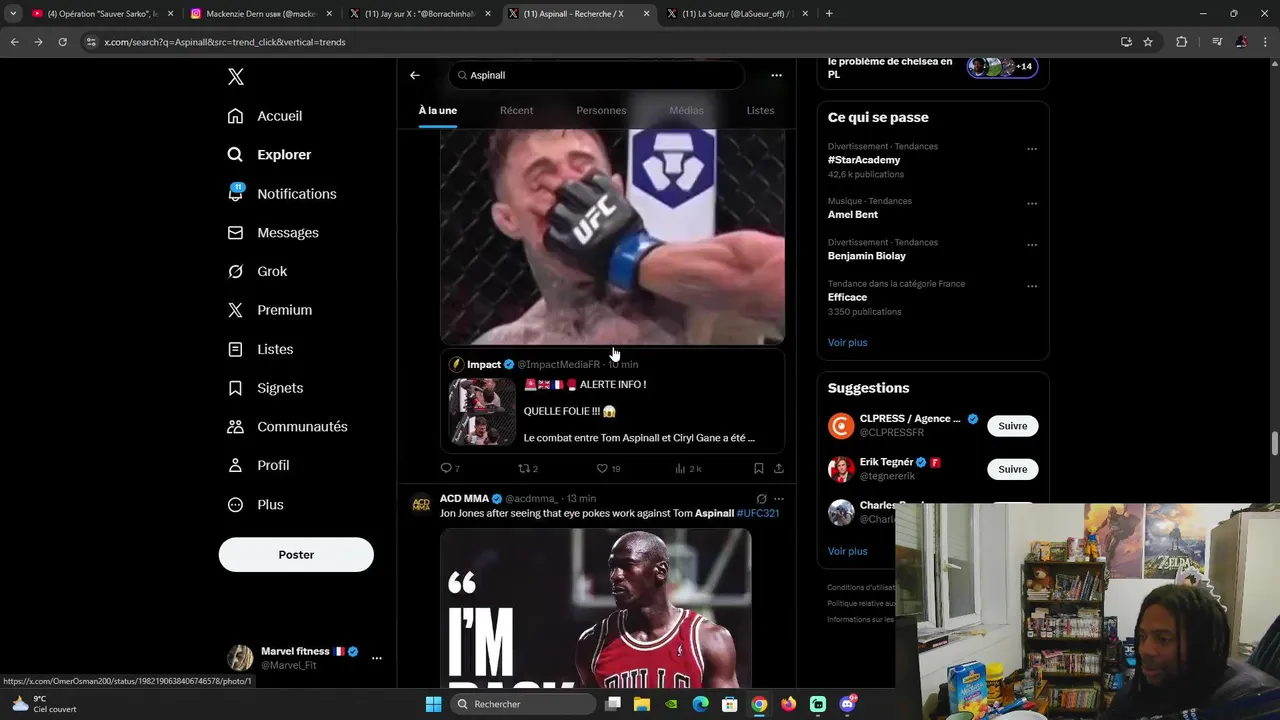Repost the tweet with 2 reposts
This screenshot has width=1280, height=720.
click(x=527, y=469)
